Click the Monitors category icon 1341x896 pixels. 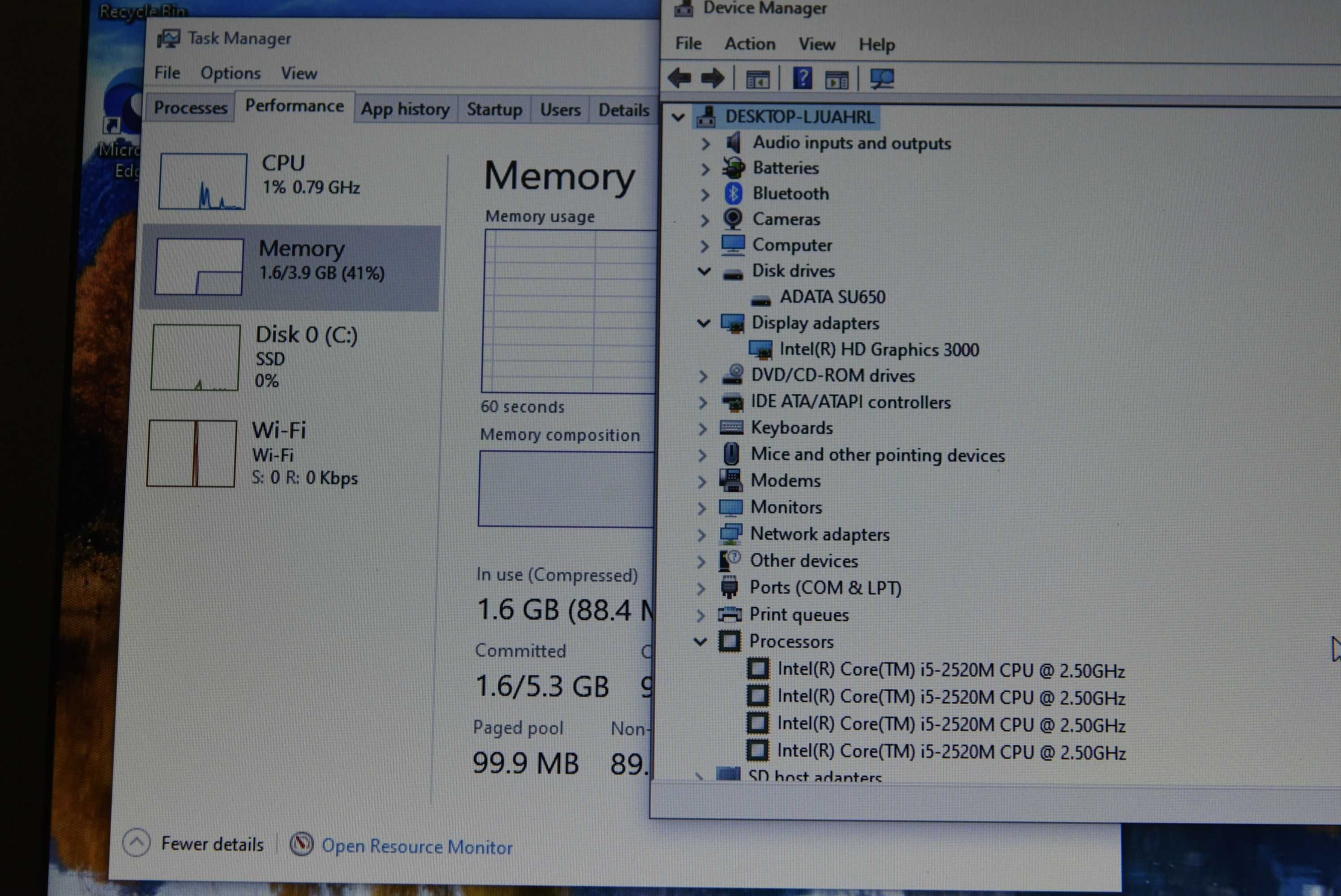coord(731,507)
